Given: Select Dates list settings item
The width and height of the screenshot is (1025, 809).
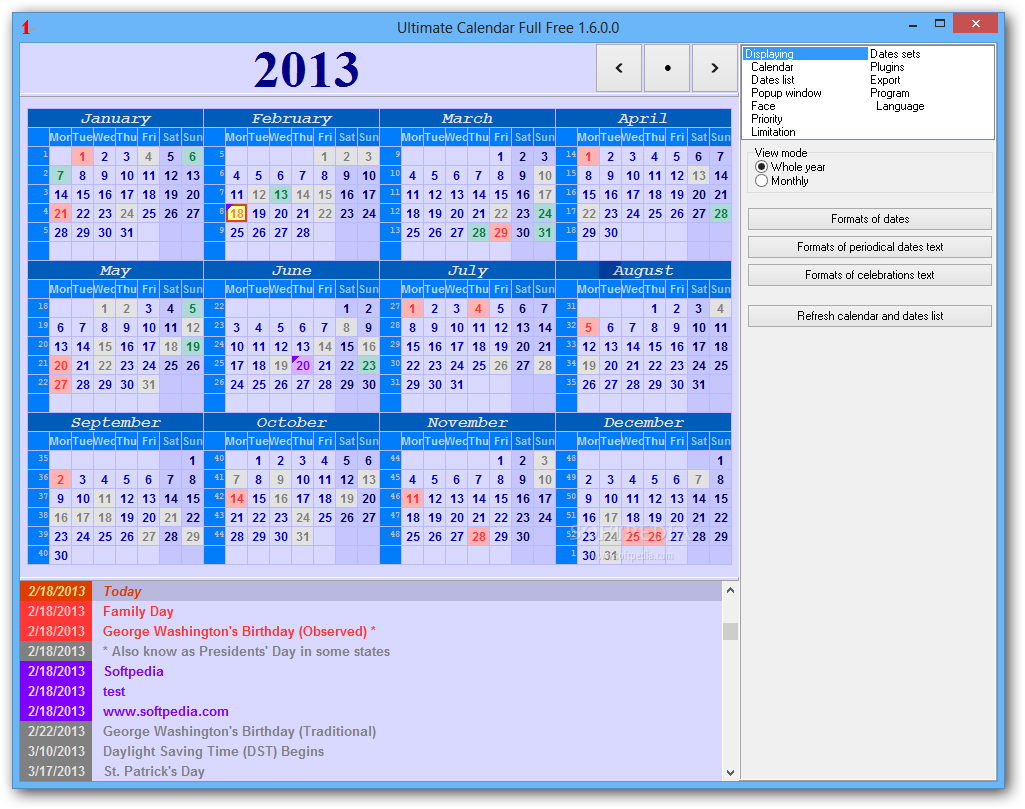Looking at the screenshot, I should 773,80.
